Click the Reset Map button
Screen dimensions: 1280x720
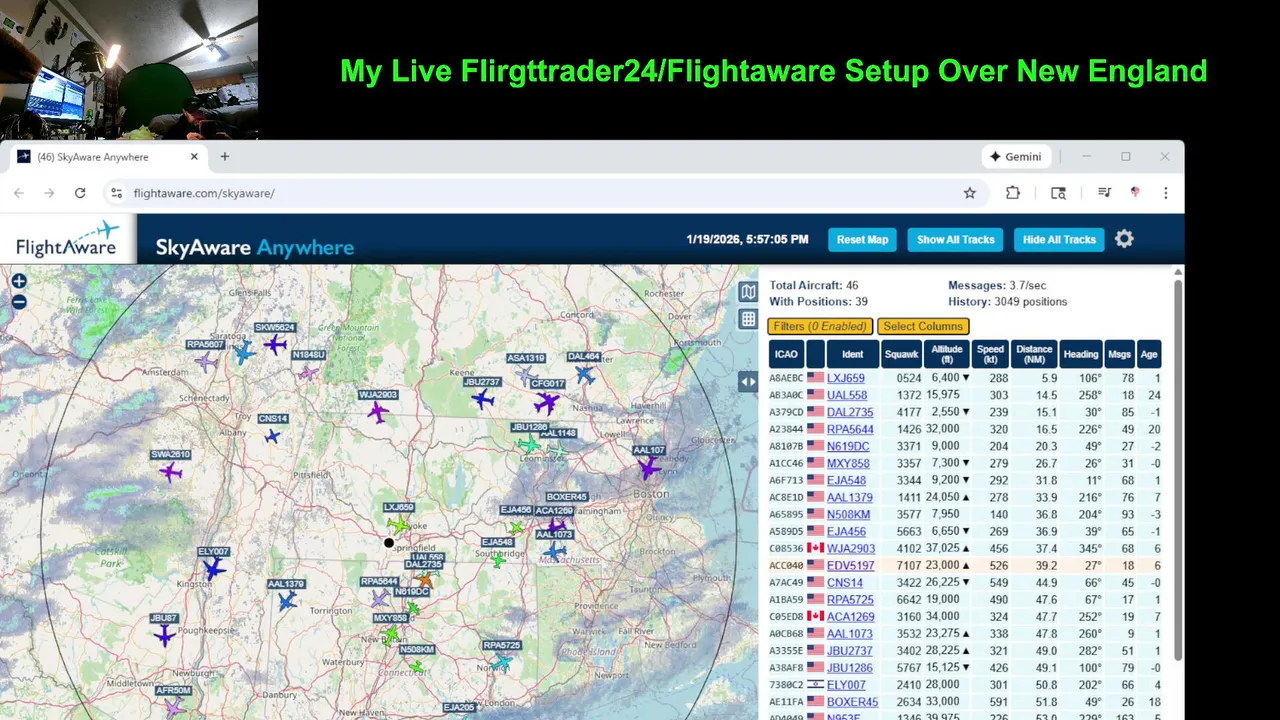point(863,240)
